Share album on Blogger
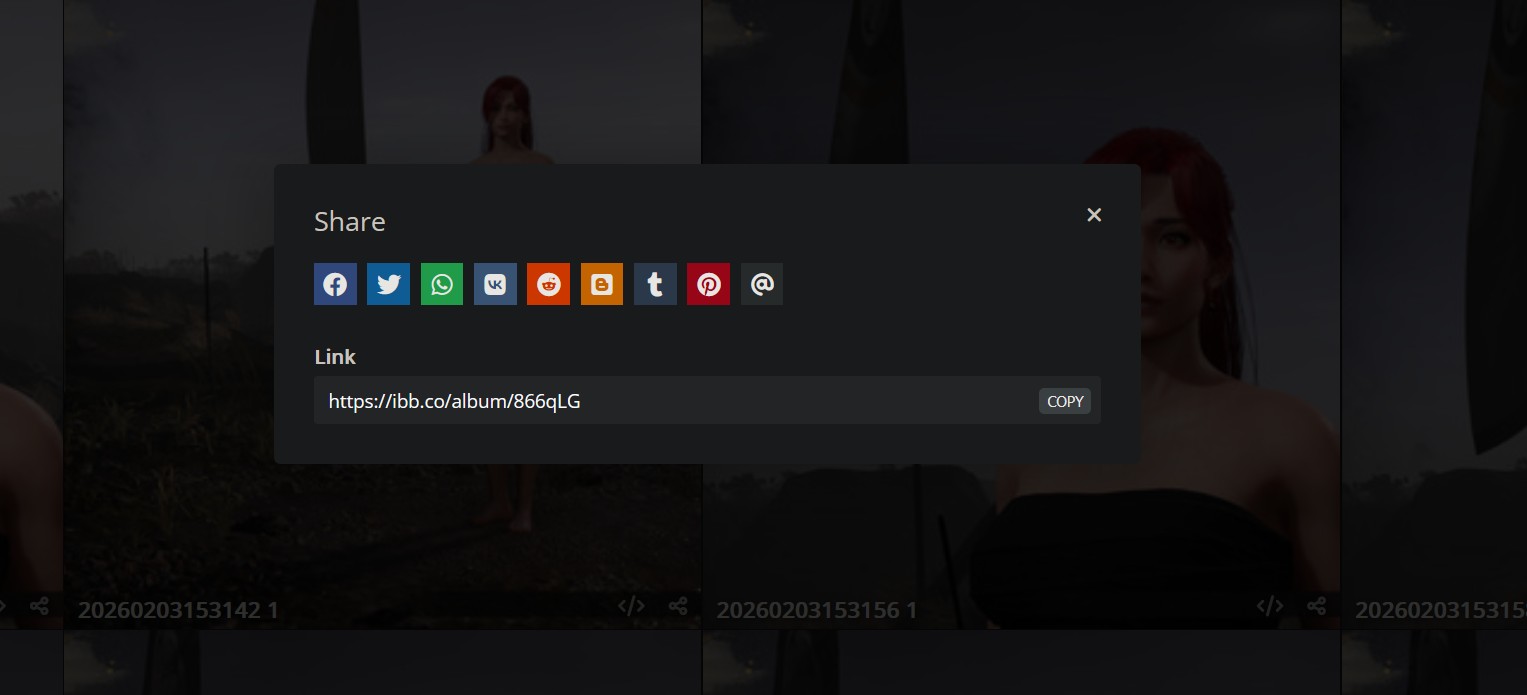 (x=602, y=284)
